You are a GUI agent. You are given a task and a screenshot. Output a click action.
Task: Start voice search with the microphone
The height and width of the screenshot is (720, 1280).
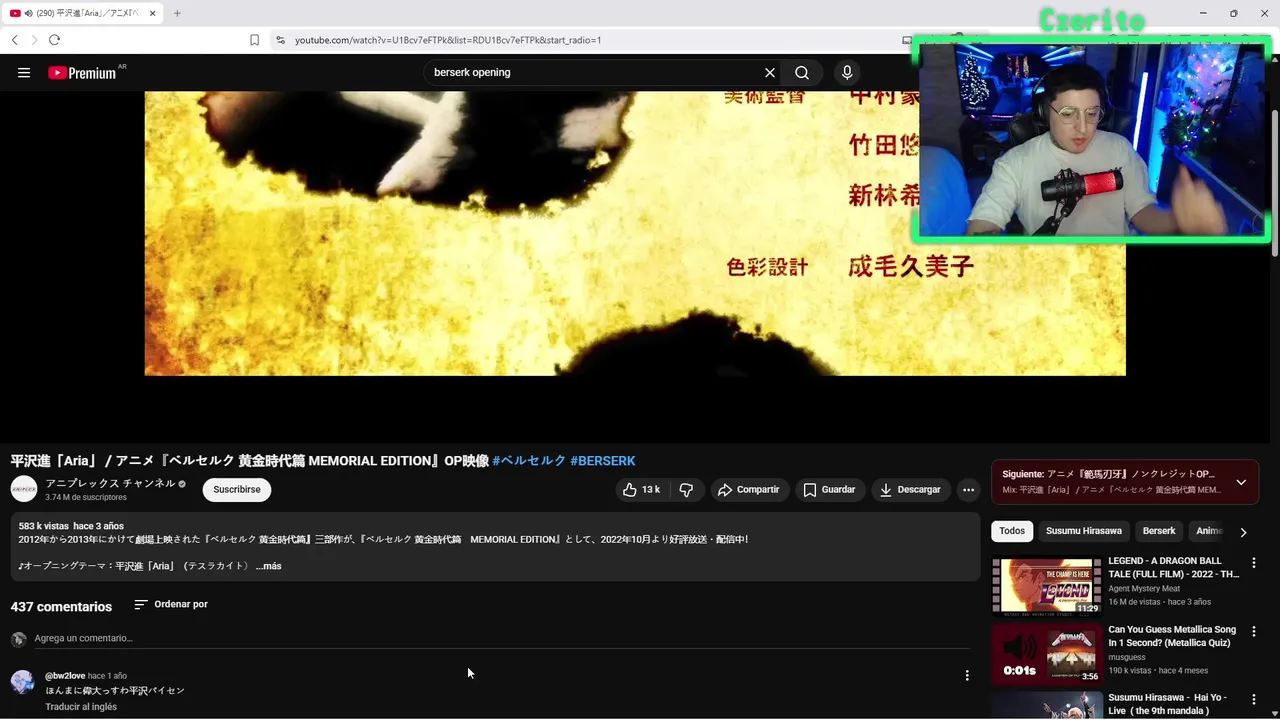point(847,72)
